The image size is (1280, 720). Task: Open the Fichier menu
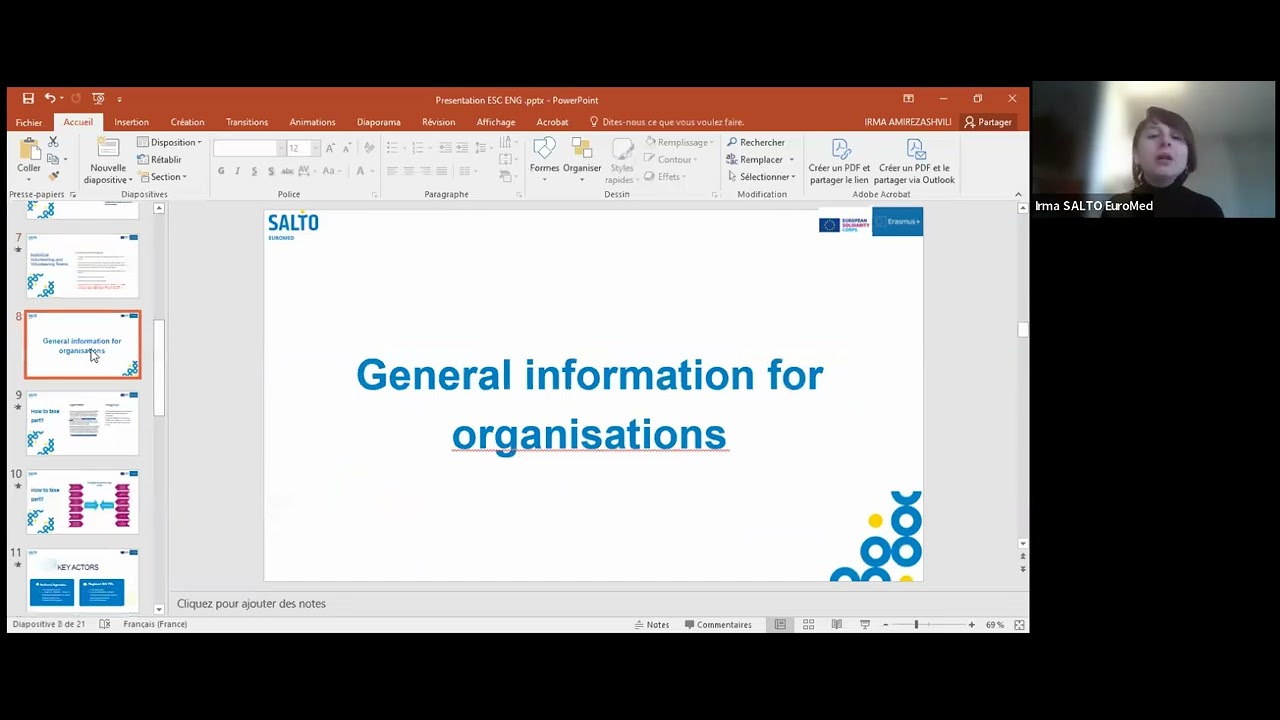(28, 122)
